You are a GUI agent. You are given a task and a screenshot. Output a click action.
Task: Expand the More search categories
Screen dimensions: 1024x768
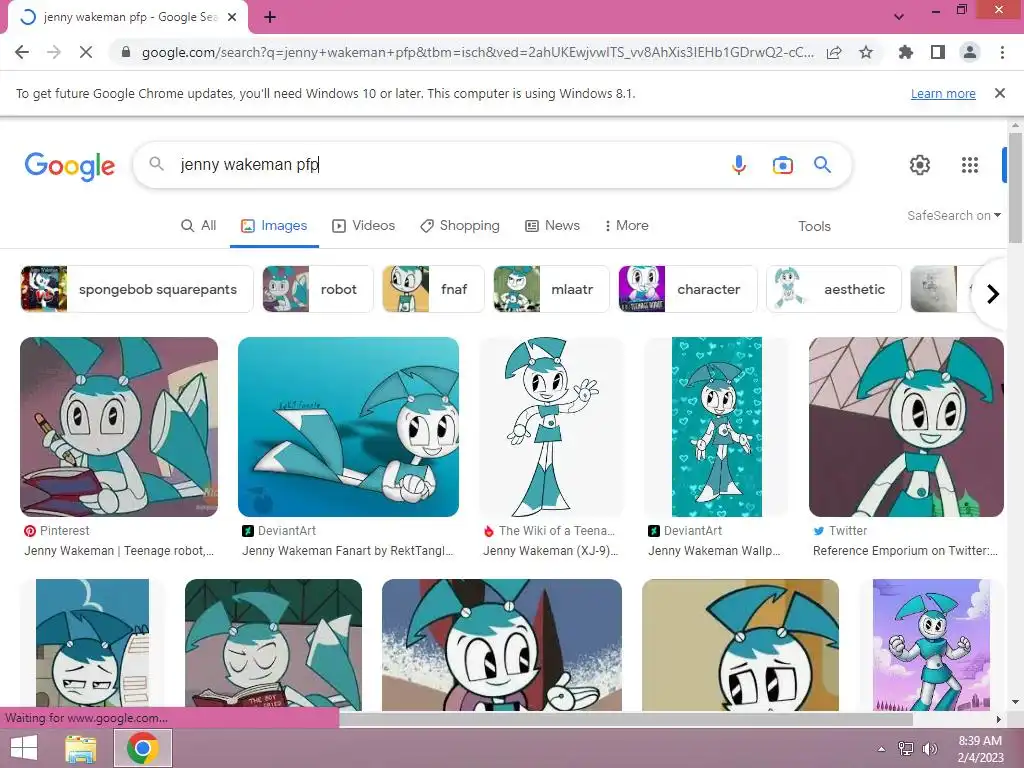[x=626, y=225]
